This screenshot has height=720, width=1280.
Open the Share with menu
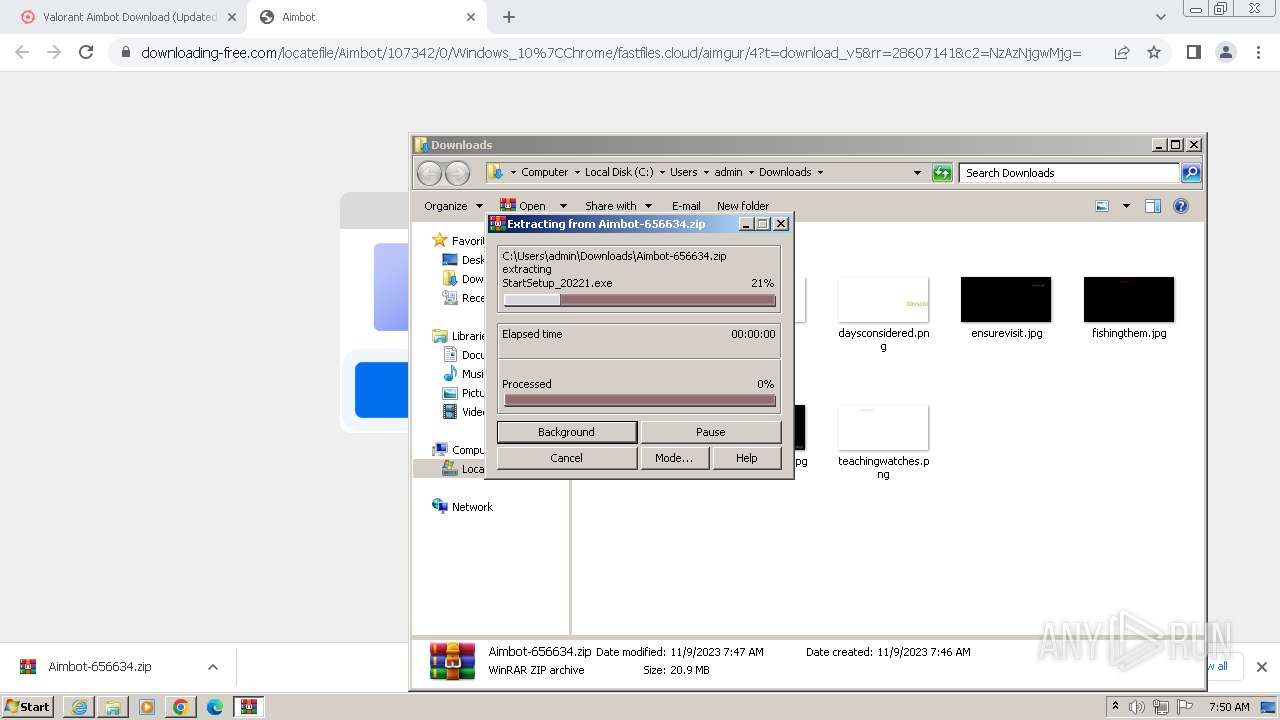tap(618, 206)
